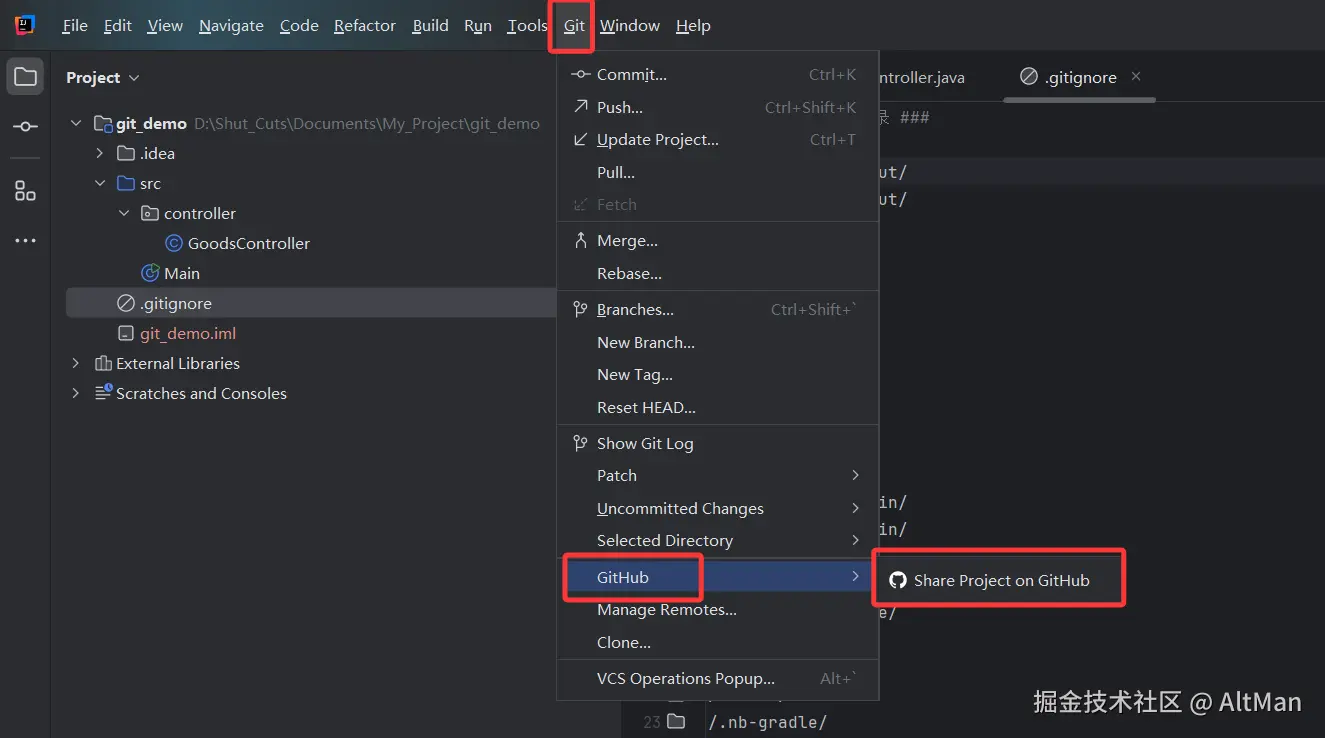This screenshot has height=738, width=1325.
Task: Click the IntelliJ IDEA logo icon
Action: 25,25
